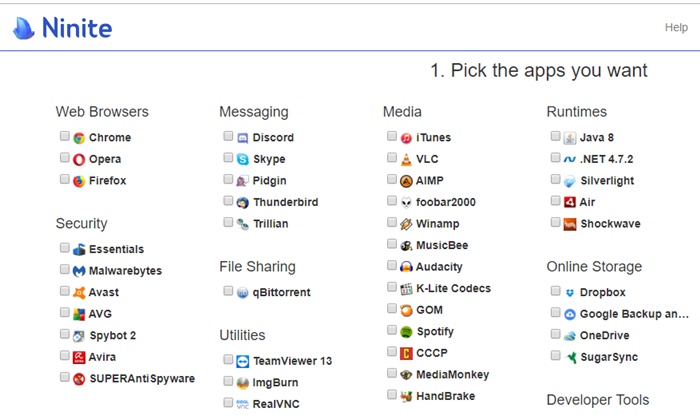700x415 pixels.
Task: Click the Silverlight icon
Action: pos(570,181)
